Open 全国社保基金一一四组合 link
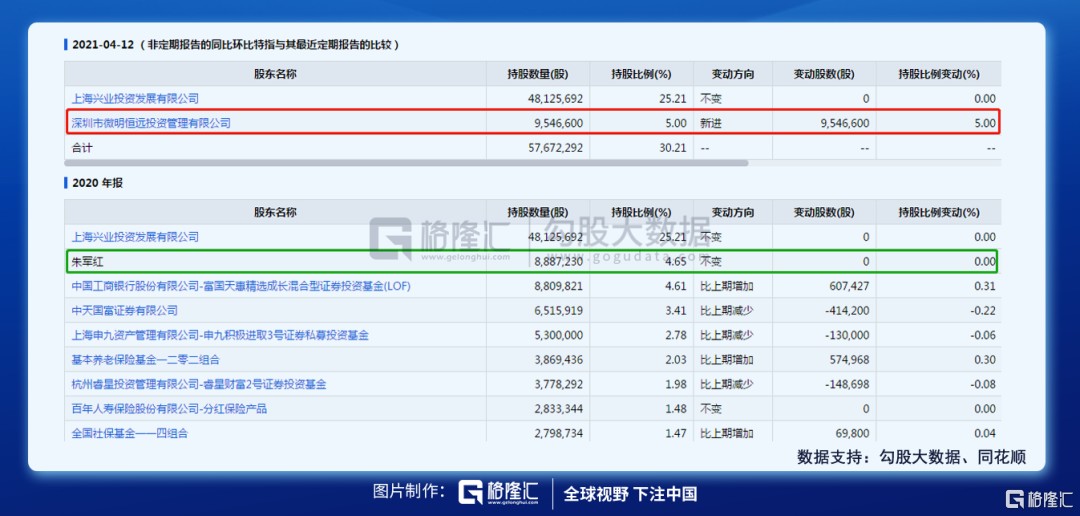This screenshot has width=1080, height=516. point(130,433)
